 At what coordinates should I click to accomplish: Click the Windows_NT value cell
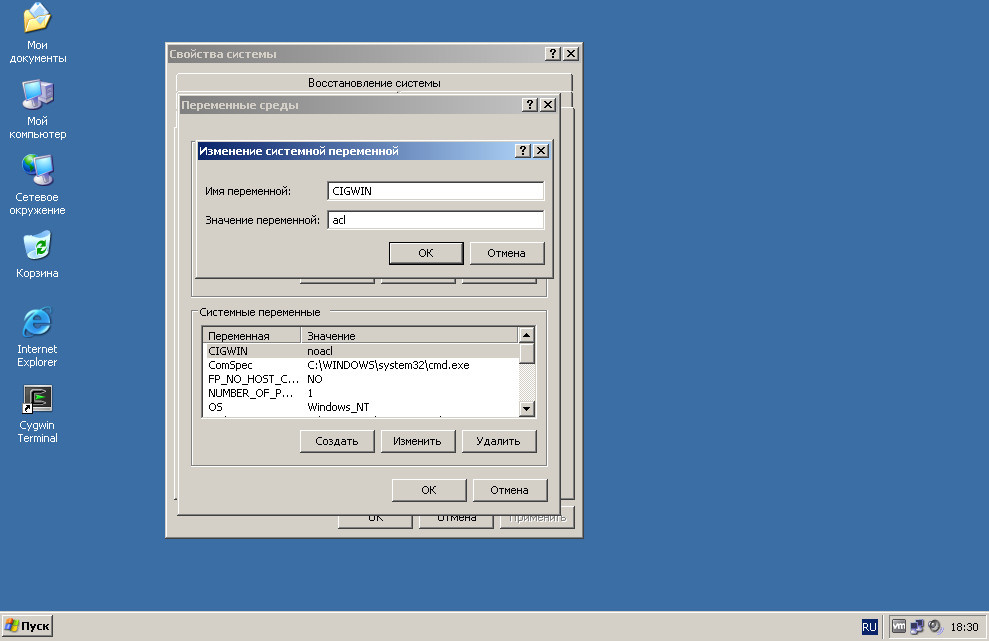(338, 407)
